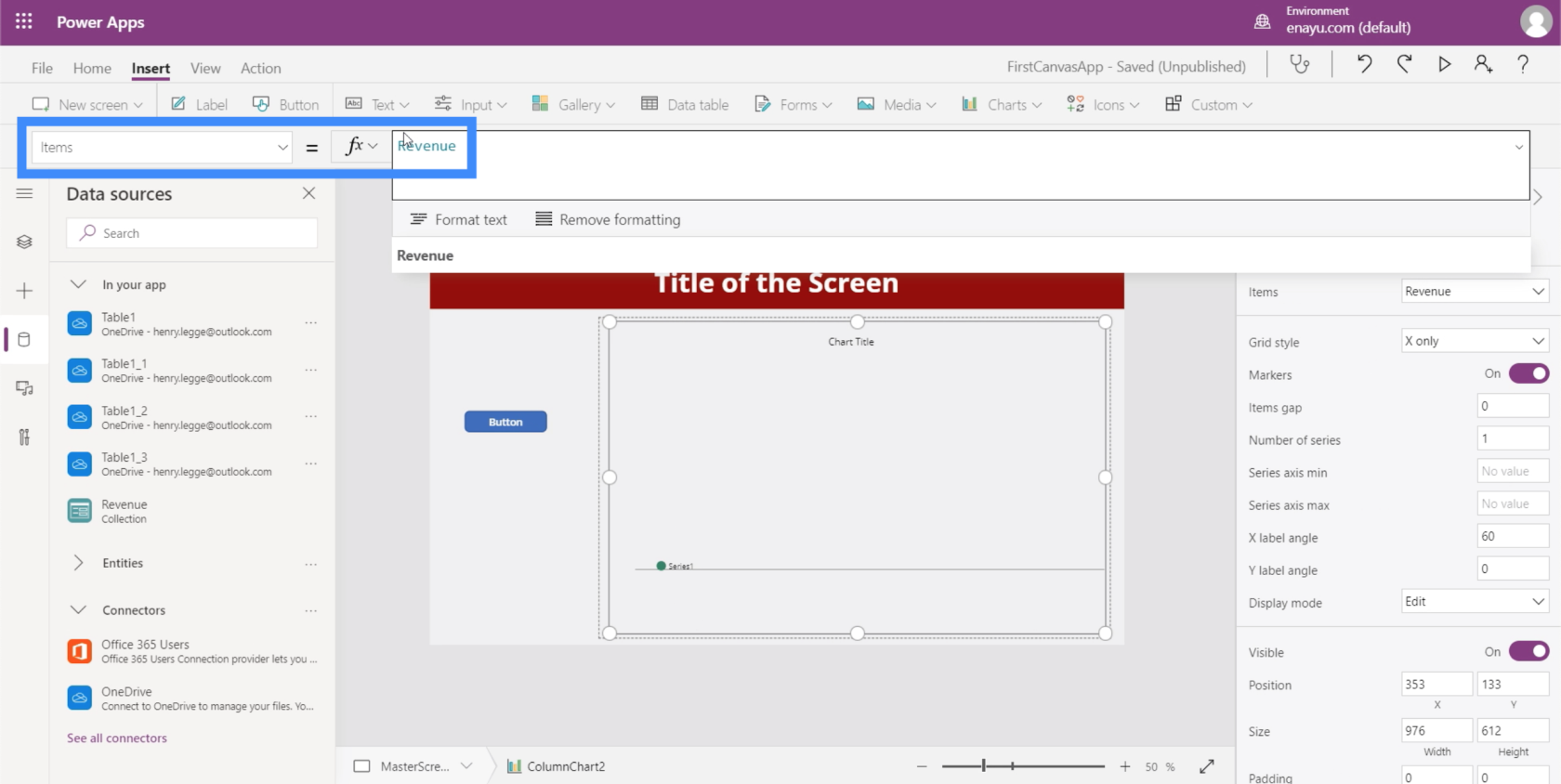Open the Icons ribbon dropdown
Screen dimensions: 1561x784
click(1103, 104)
